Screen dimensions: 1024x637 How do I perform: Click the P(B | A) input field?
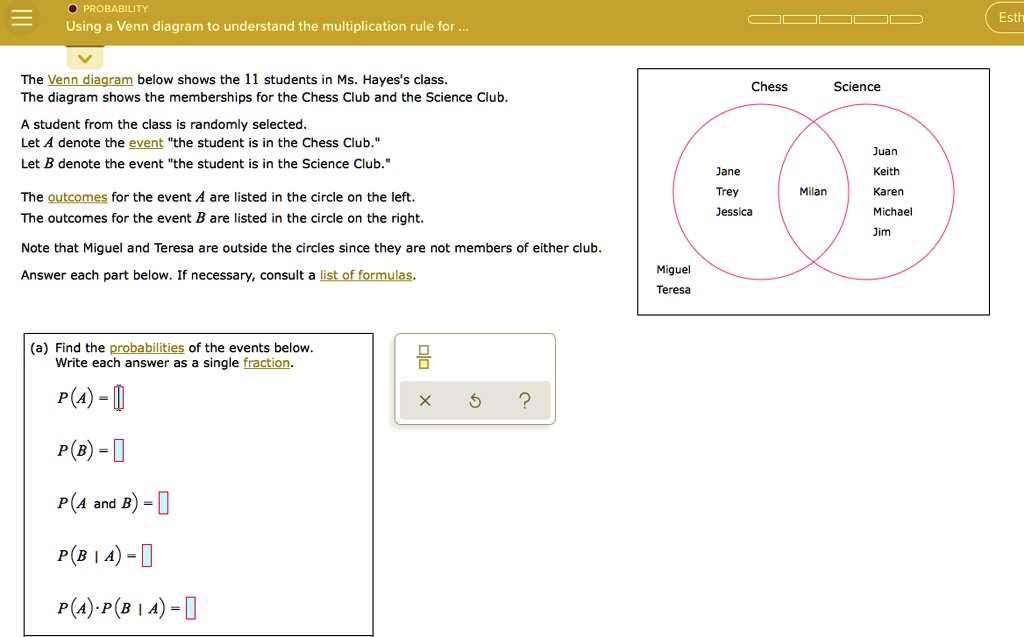(x=147, y=555)
